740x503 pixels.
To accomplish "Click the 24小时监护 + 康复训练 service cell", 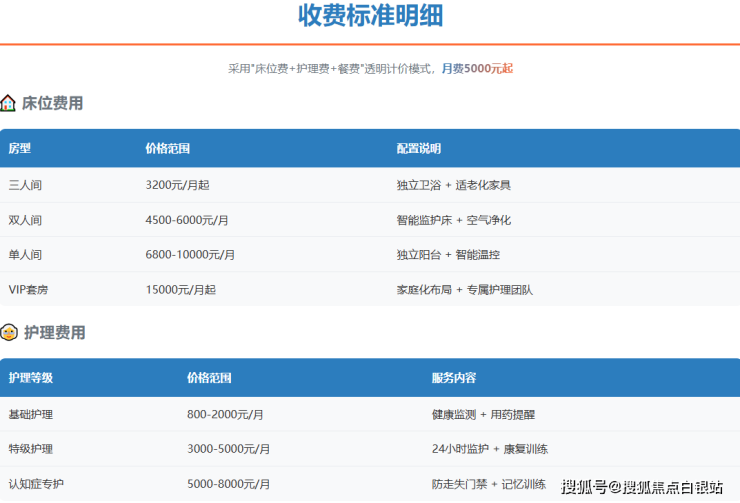I will 491,449.
